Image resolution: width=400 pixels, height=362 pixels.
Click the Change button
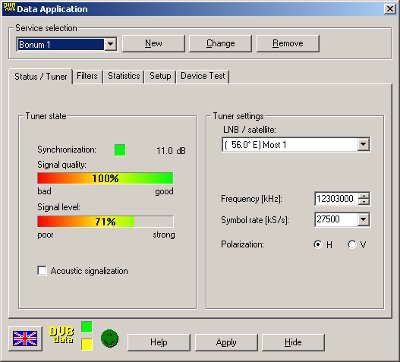pyautogui.click(x=220, y=44)
